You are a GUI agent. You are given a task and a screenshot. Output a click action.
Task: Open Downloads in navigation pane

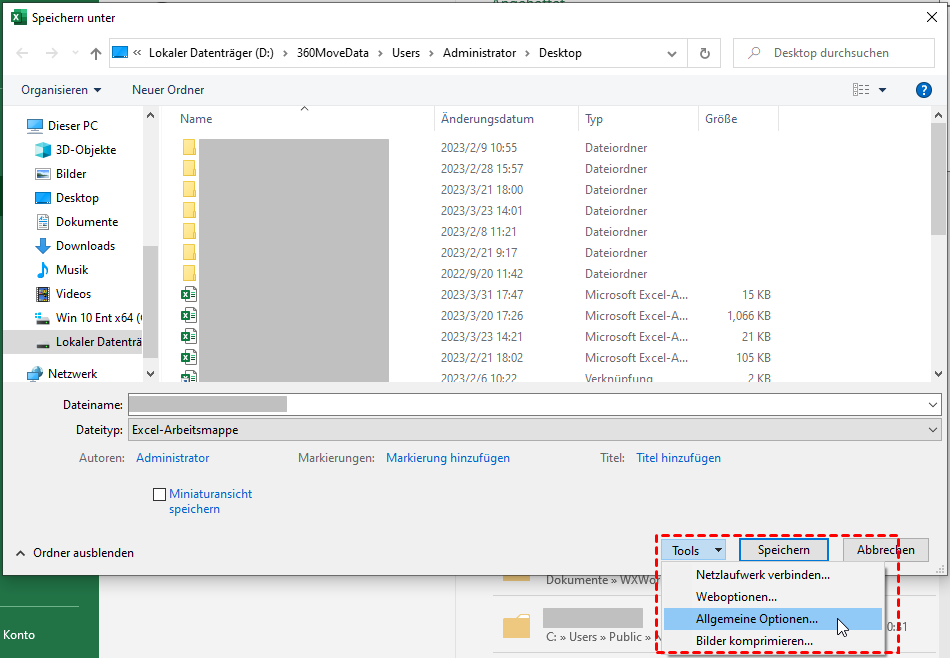click(85, 246)
